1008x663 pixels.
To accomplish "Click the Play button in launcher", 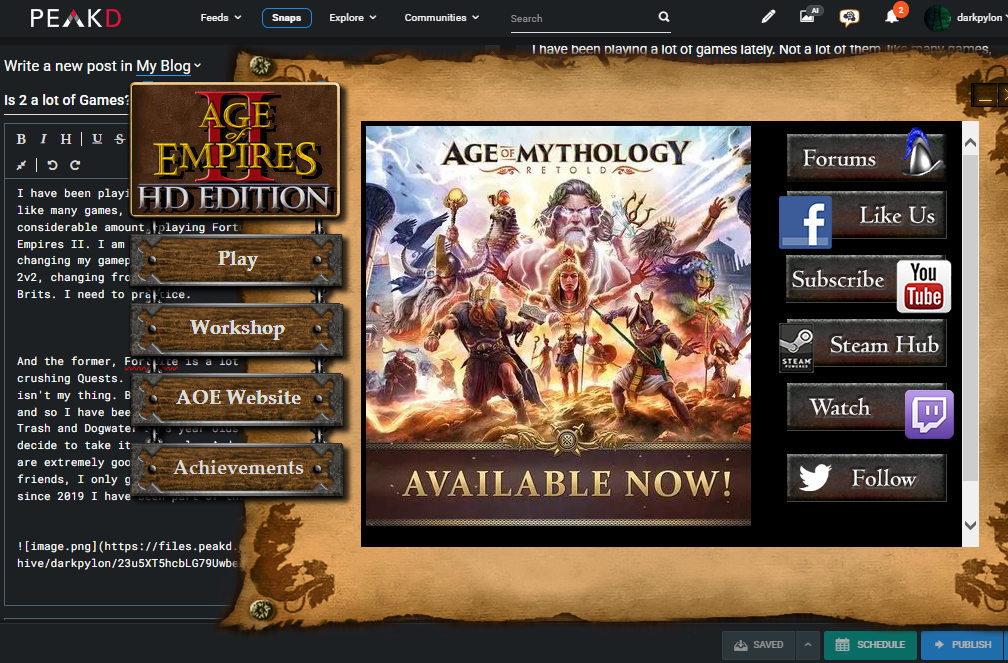I will (x=237, y=259).
